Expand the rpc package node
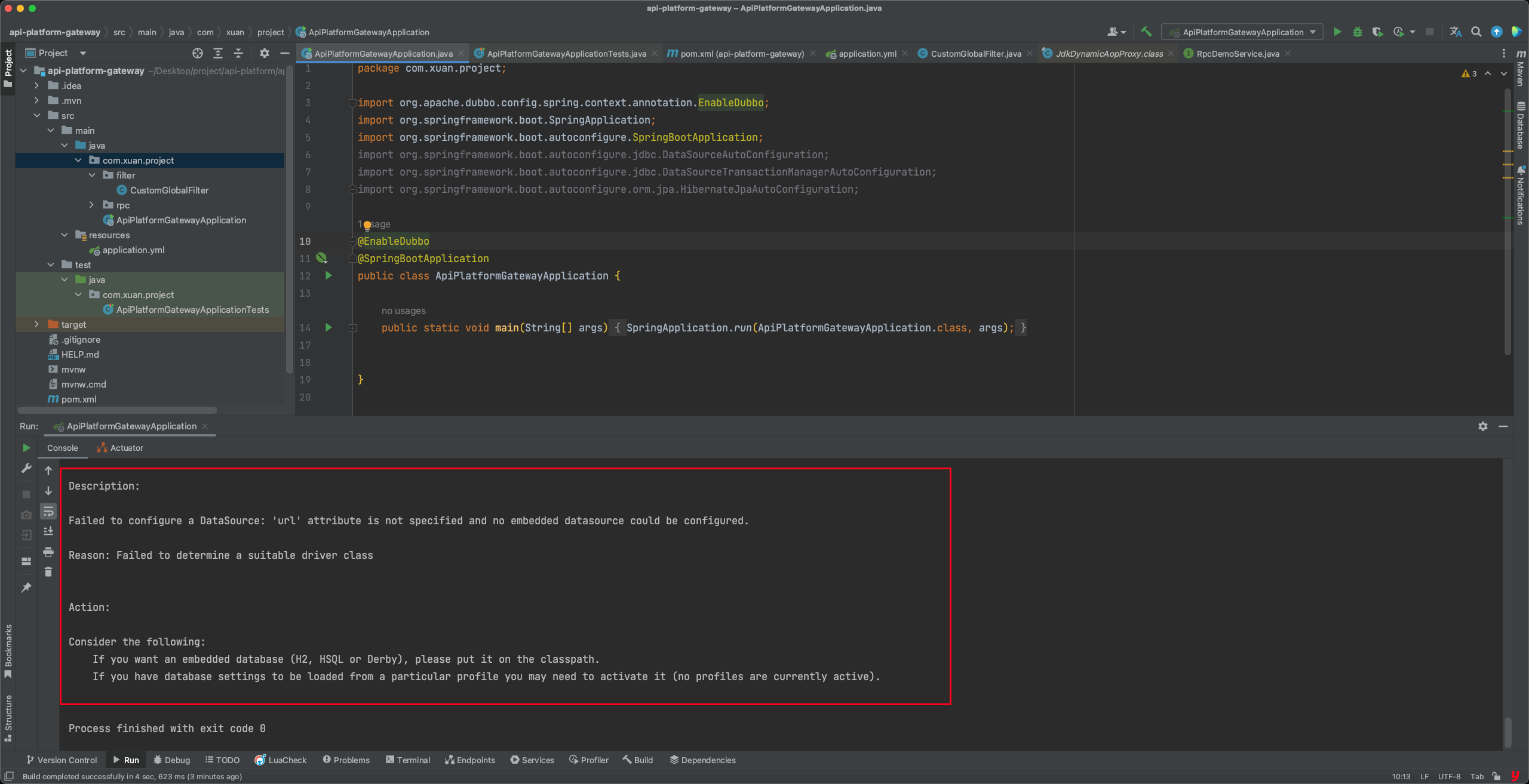1529x784 pixels. click(x=91, y=205)
